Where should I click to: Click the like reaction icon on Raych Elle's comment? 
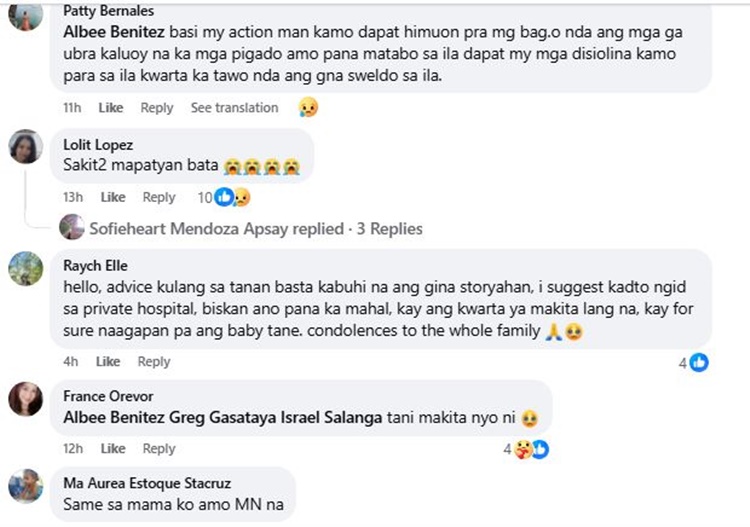tap(699, 362)
